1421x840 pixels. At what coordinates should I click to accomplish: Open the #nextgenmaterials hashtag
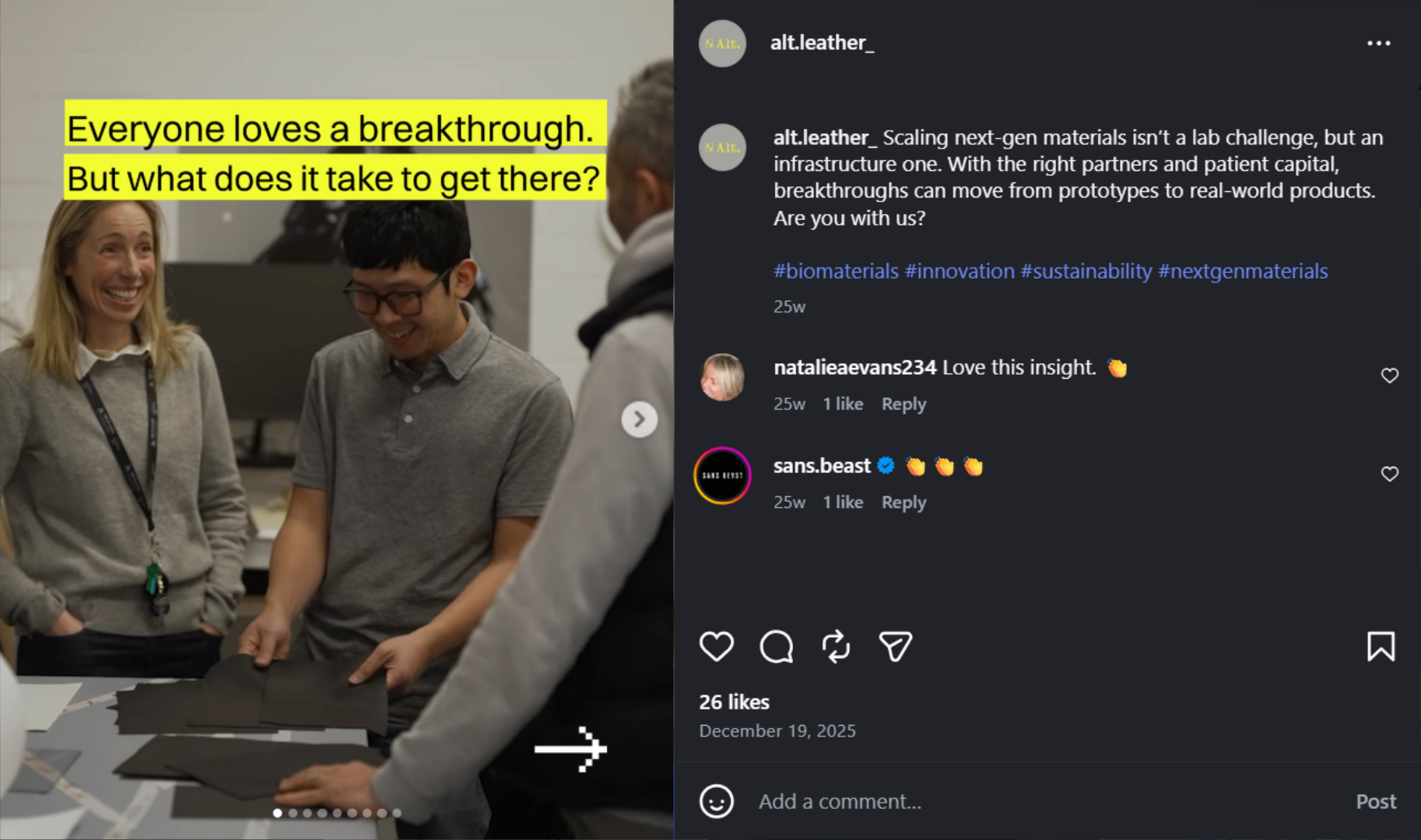[x=1243, y=271]
